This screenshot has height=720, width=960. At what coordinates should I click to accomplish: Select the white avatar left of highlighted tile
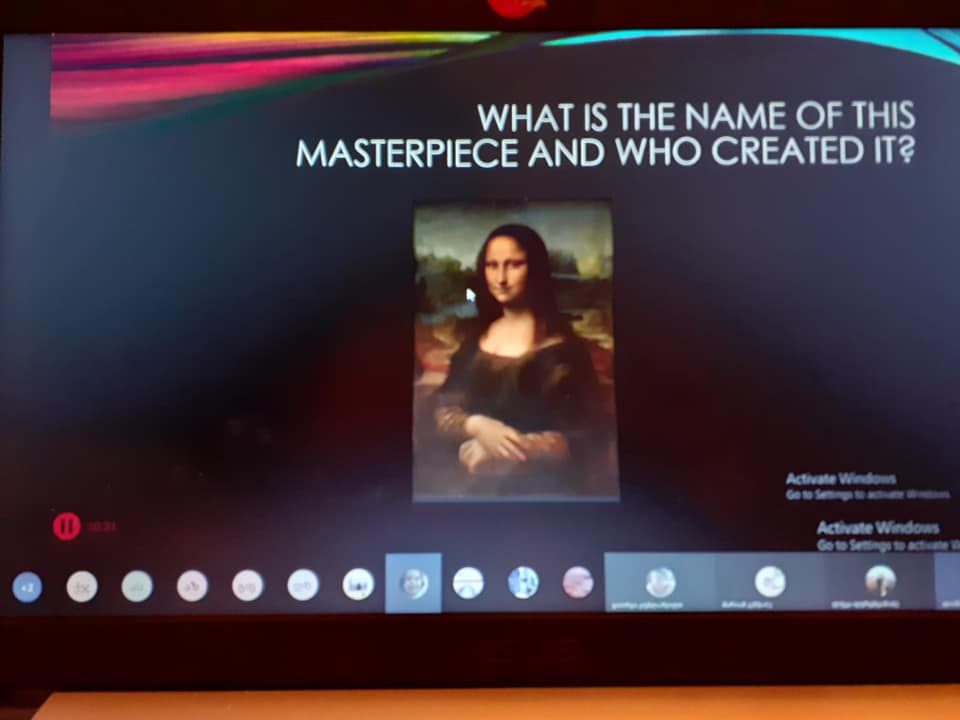[358, 584]
